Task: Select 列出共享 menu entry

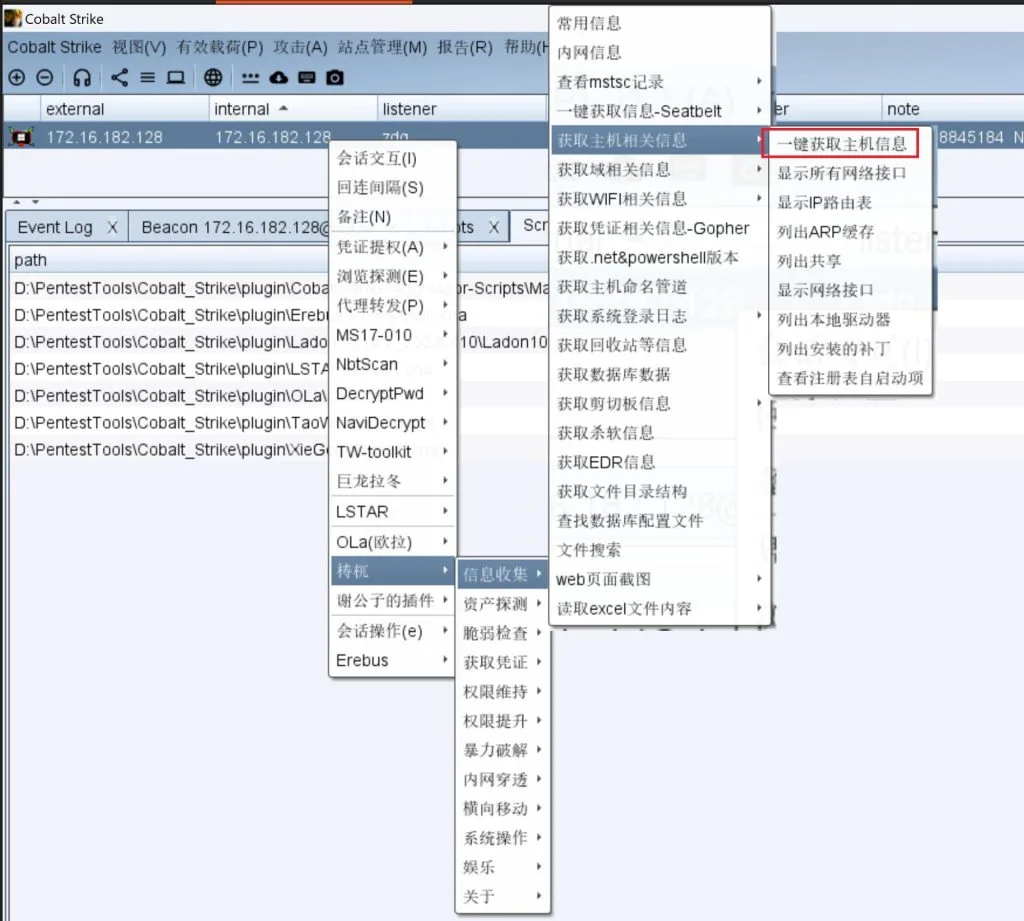Action: tap(851, 261)
